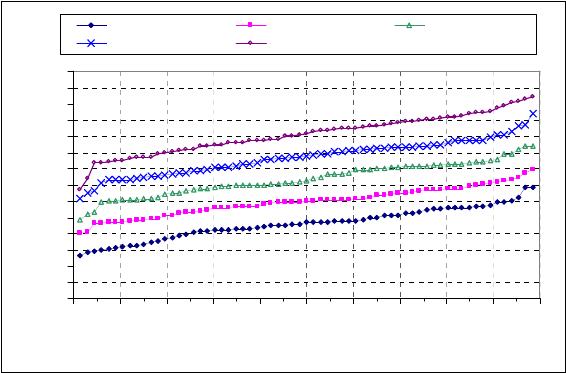The height and width of the screenshot is (373, 566).
Task: Pick the final X marker of the blue series
Action: click(x=533, y=113)
